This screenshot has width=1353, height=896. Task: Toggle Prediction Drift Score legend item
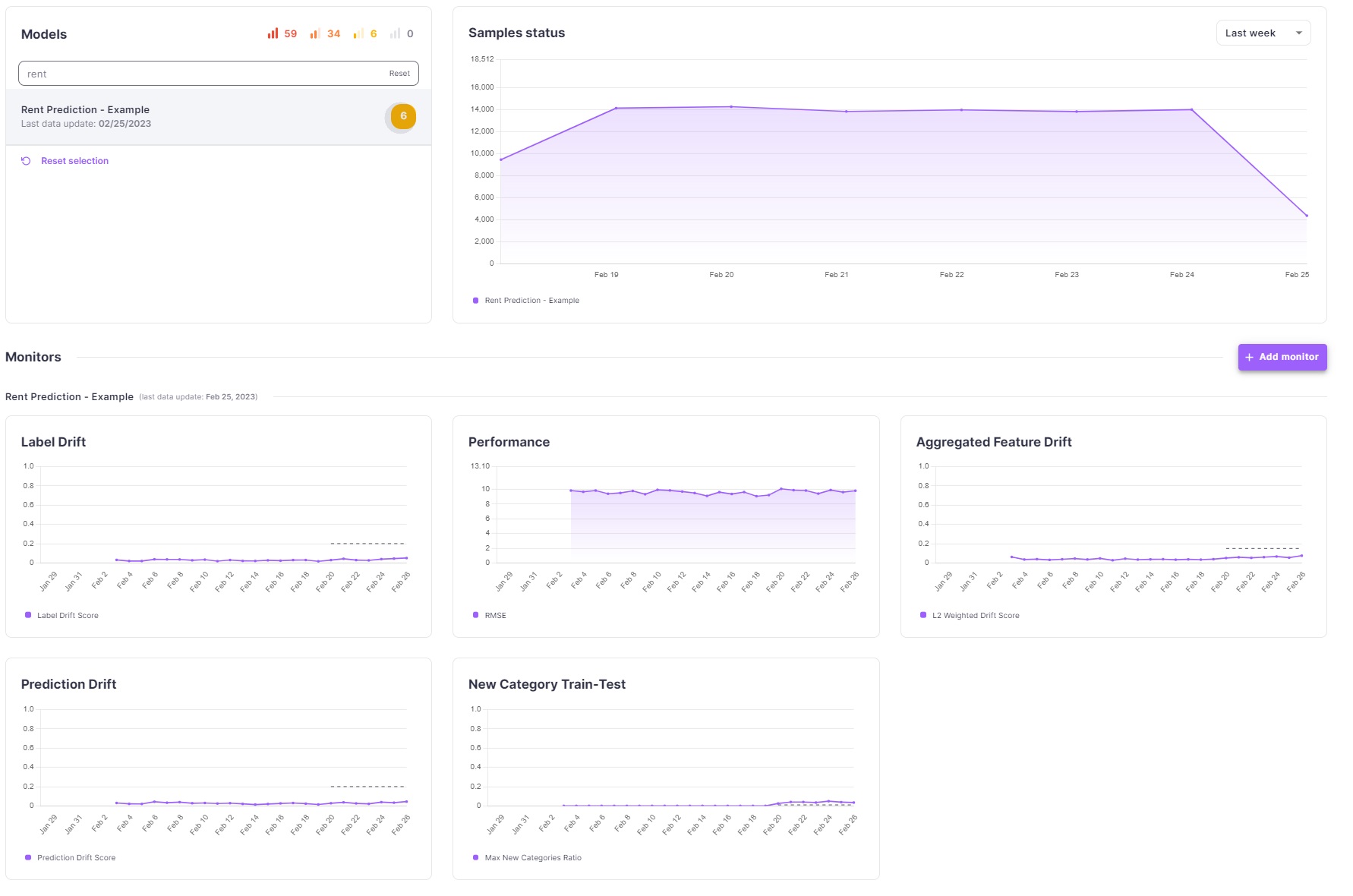point(71,858)
